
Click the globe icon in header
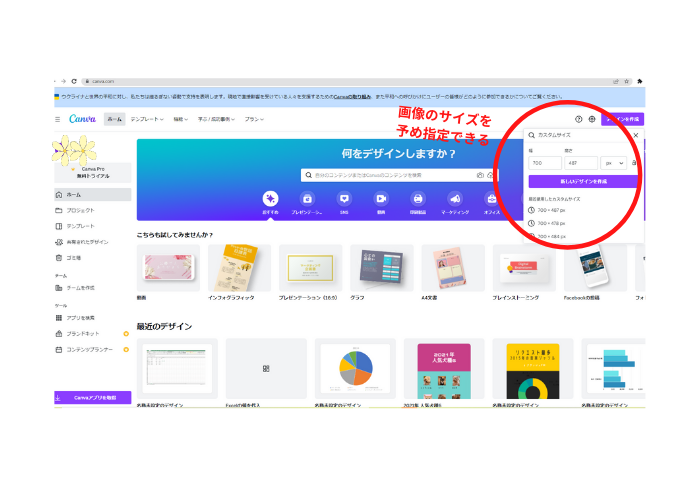[x=592, y=119]
